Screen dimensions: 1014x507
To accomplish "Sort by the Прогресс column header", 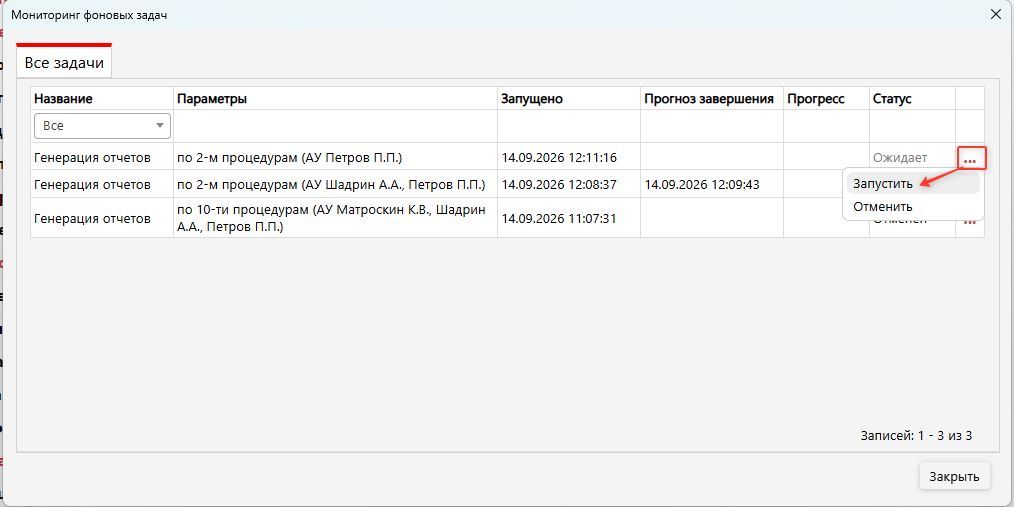I will pyautogui.click(x=826, y=98).
